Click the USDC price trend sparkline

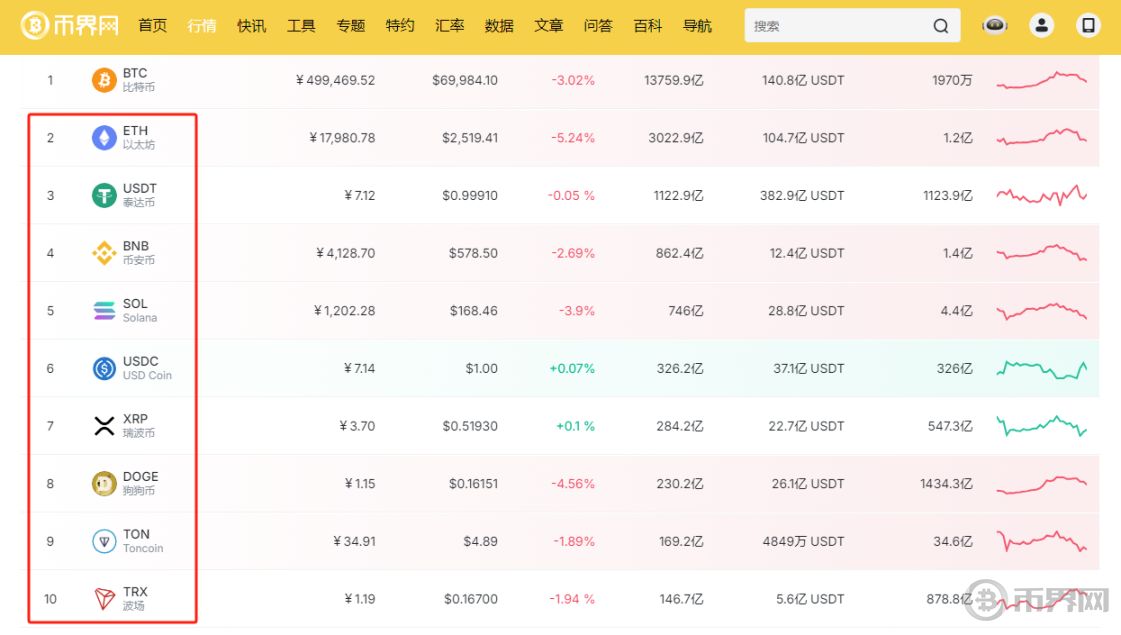tap(1041, 369)
